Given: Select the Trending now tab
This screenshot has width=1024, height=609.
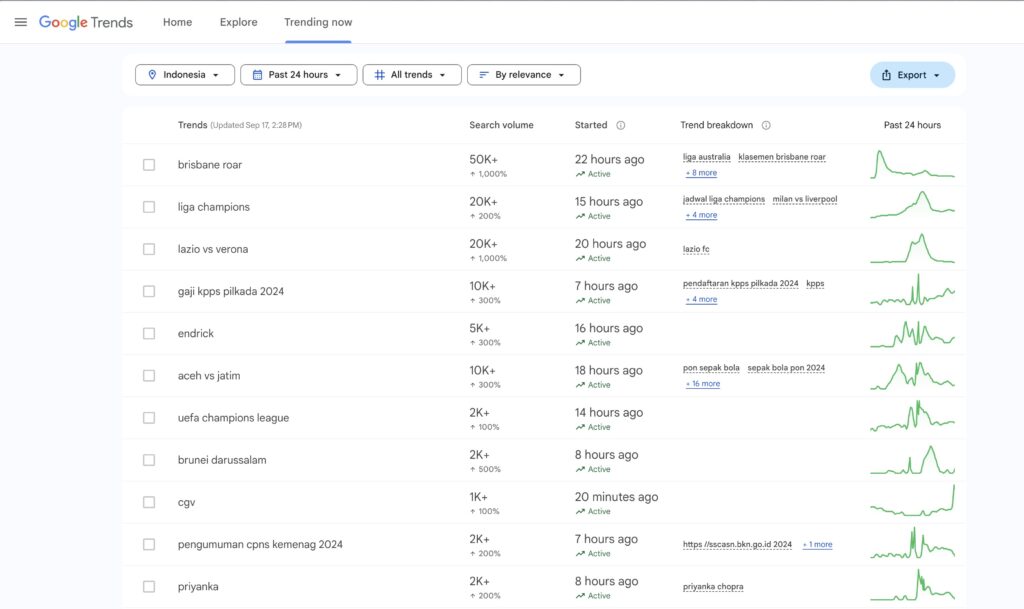Looking at the screenshot, I should tap(318, 22).
